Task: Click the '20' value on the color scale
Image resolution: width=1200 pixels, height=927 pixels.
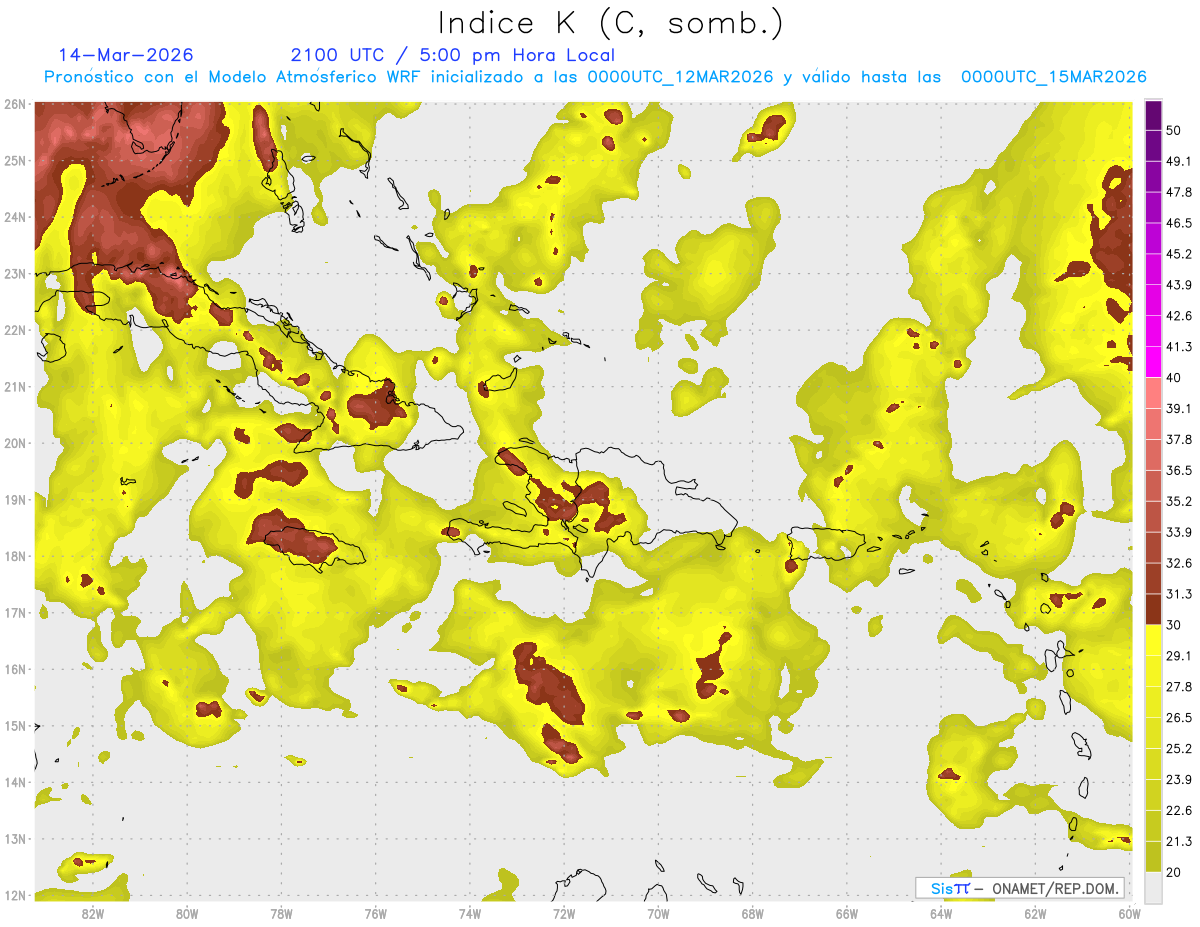Action: click(x=1175, y=873)
